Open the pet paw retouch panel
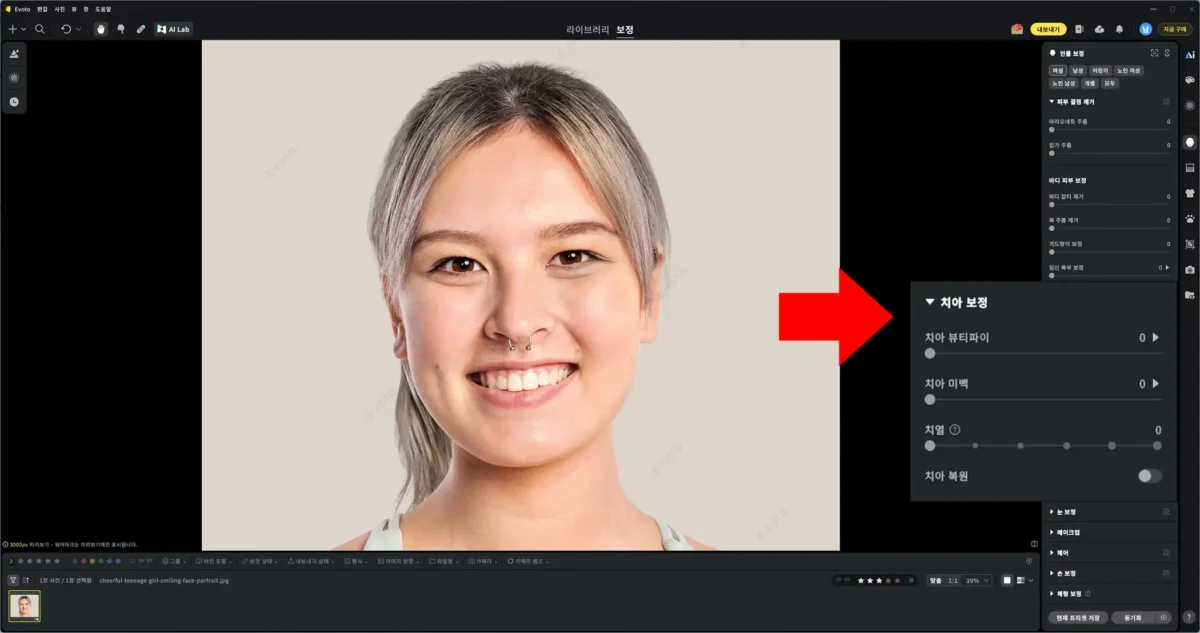This screenshot has width=1200, height=633. (1190, 218)
